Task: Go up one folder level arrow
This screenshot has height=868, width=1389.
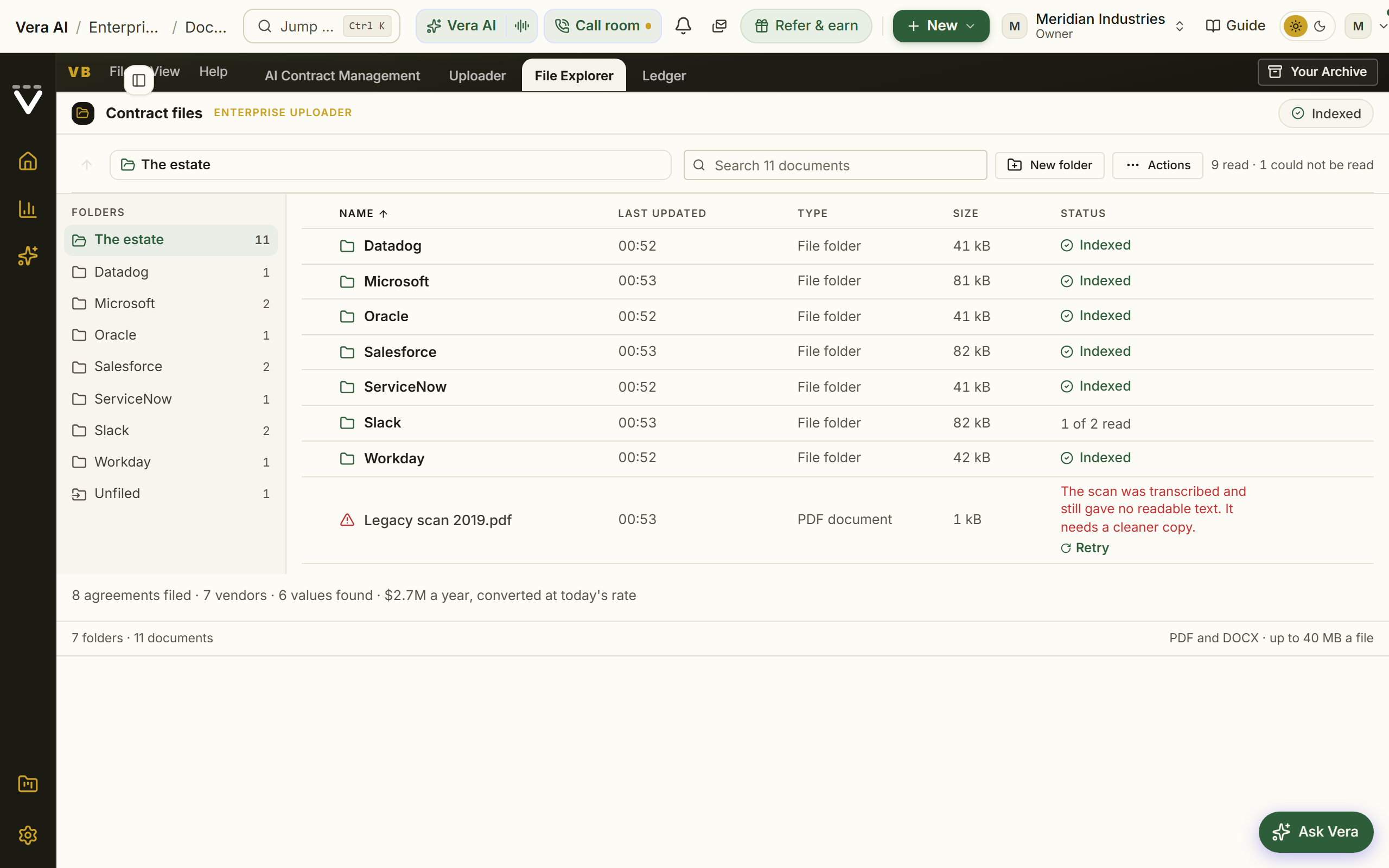Action: 87,165
